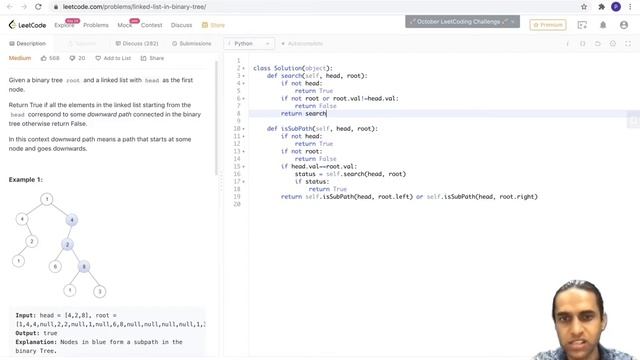Collapse the fold arrow on line 15

click(244, 167)
